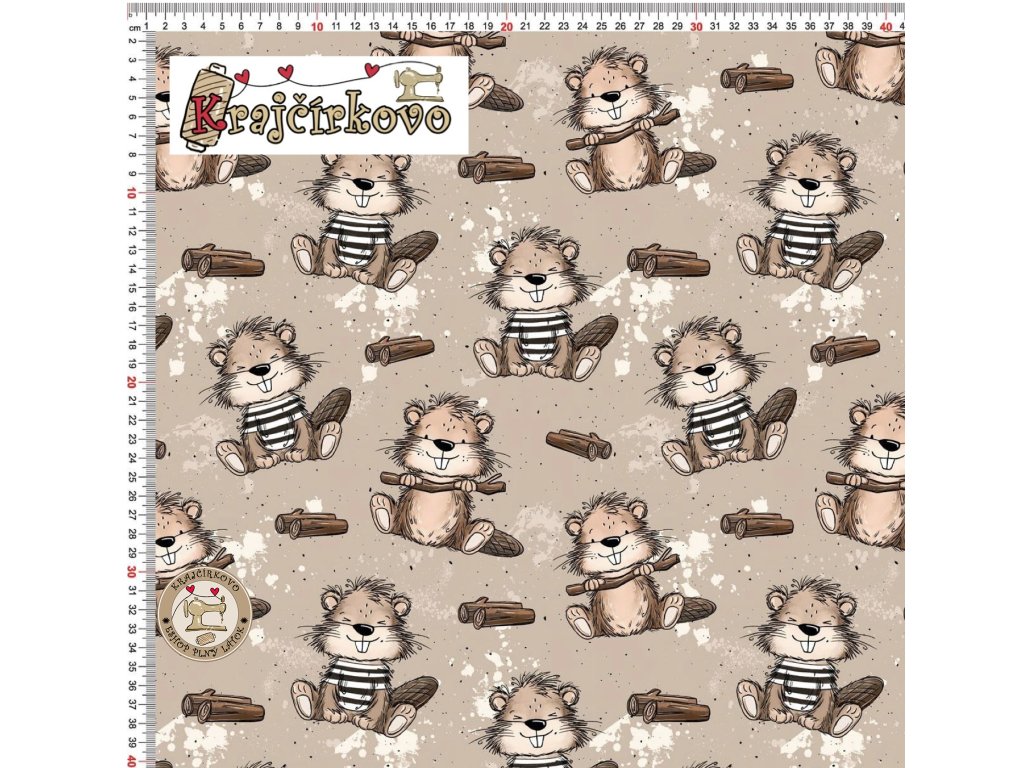The height and width of the screenshot is (768, 1024).
Task: Click the red 20 on the top ruler
Action: click(x=507, y=27)
